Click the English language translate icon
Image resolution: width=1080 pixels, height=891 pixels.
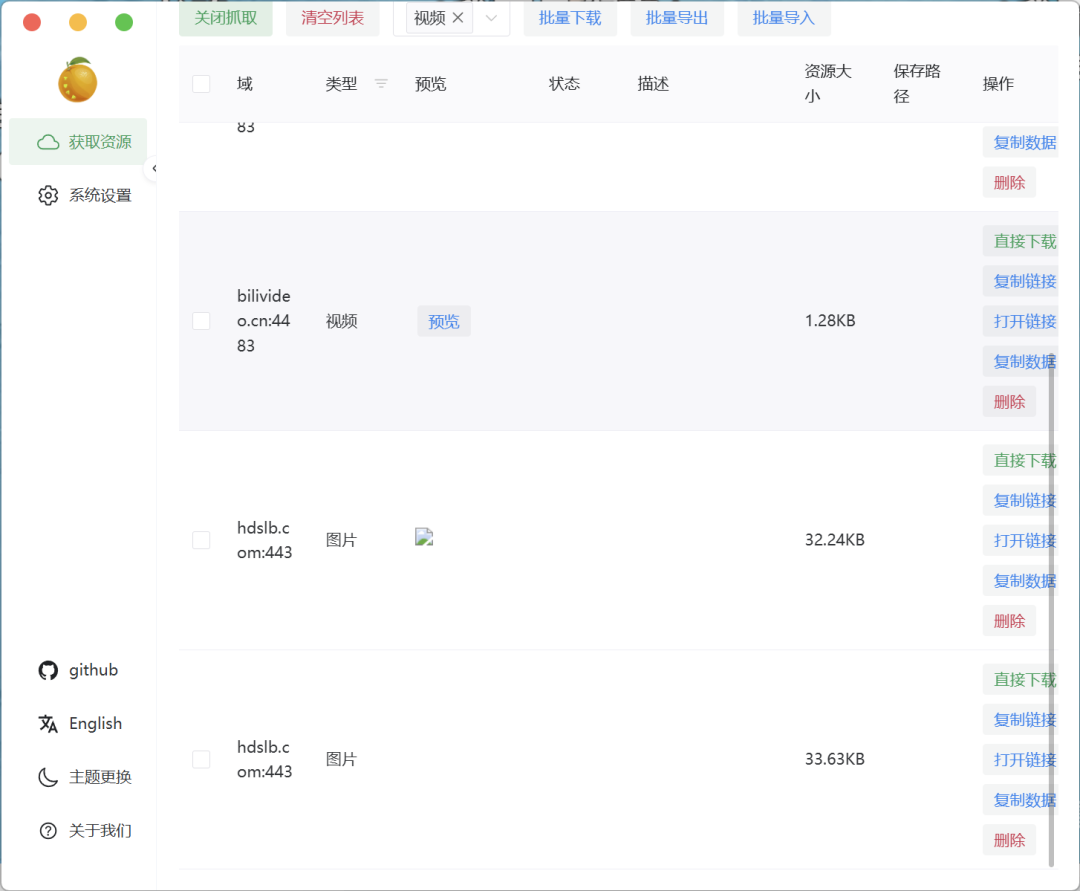[48, 724]
